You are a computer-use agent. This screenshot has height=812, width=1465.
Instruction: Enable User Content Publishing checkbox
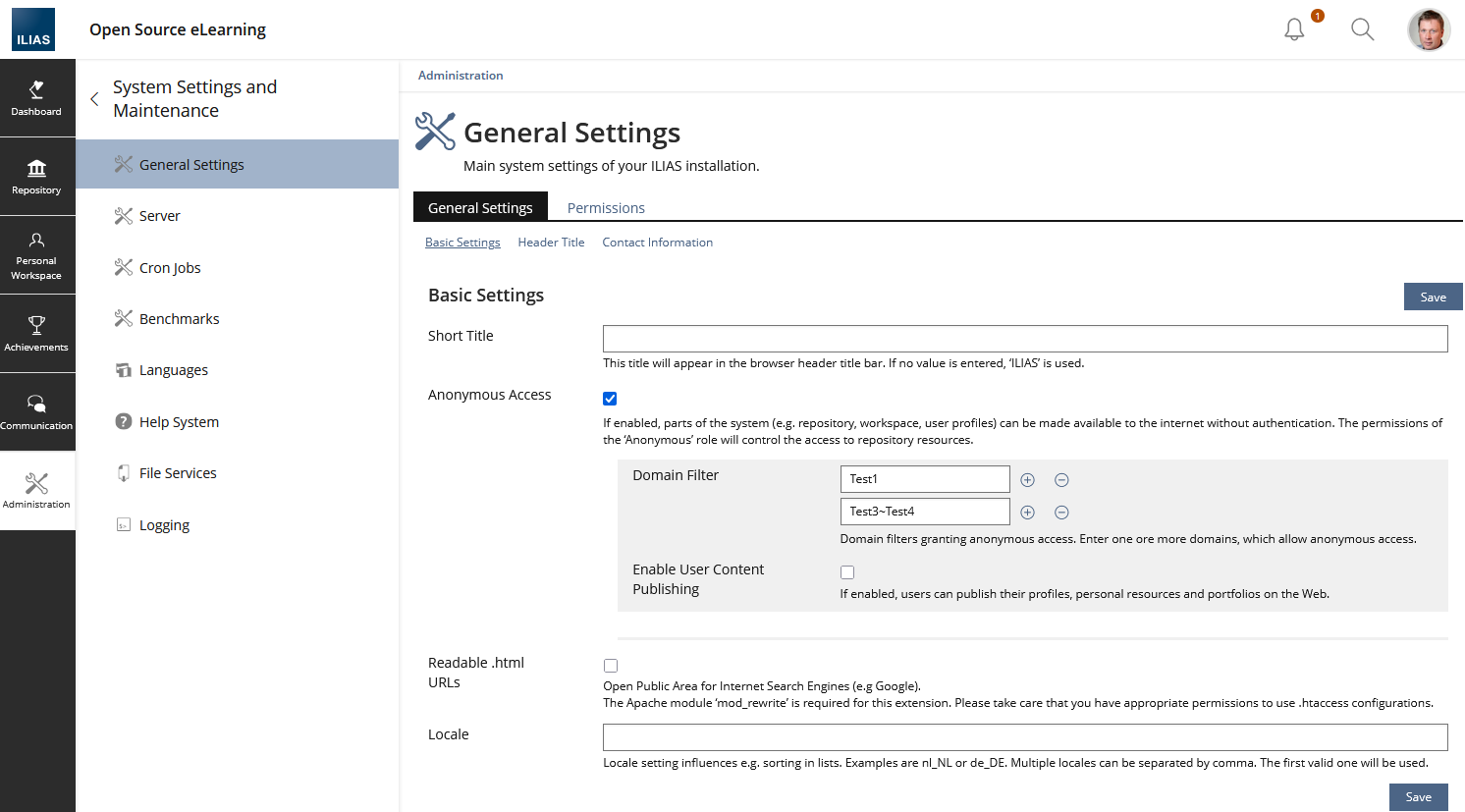(x=847, y=572)
